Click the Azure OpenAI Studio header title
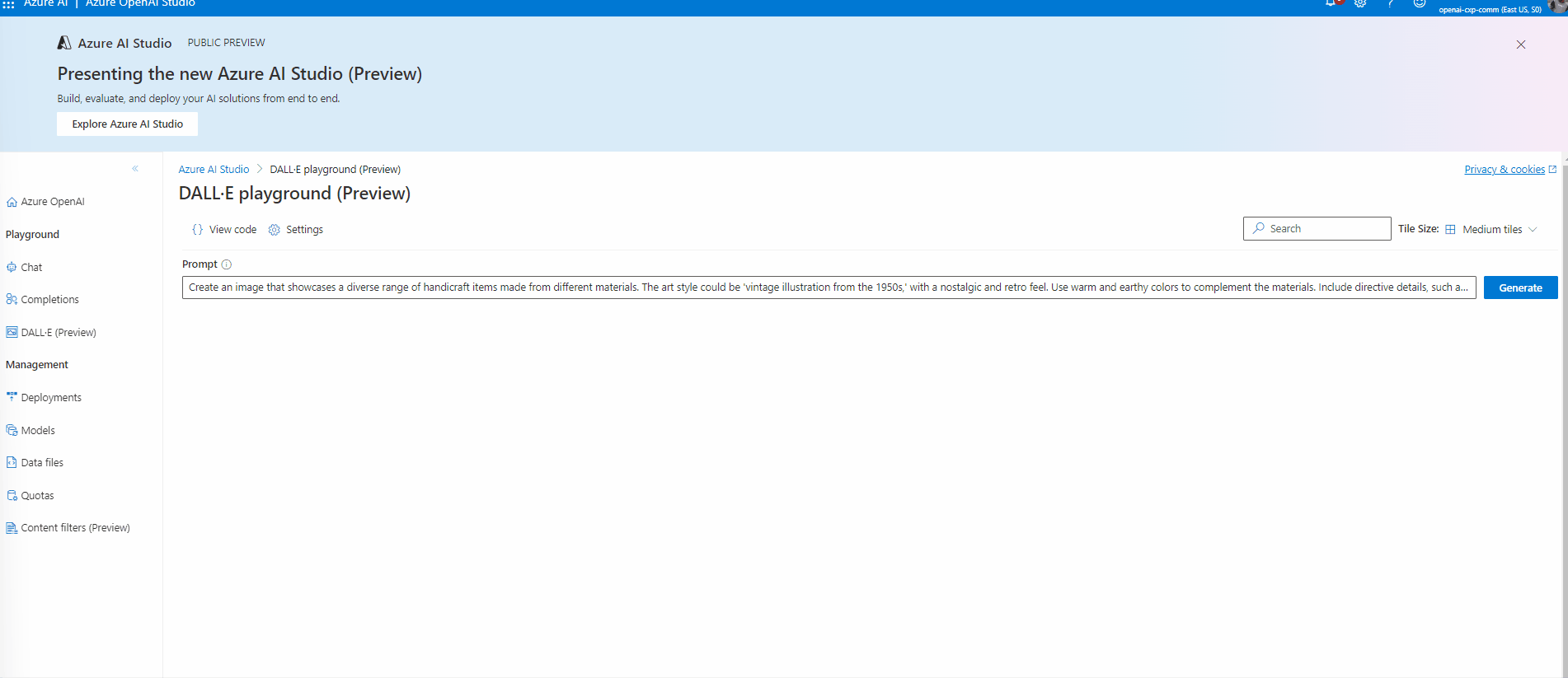This screenshot has width=1568, height=678. [140, 3]
